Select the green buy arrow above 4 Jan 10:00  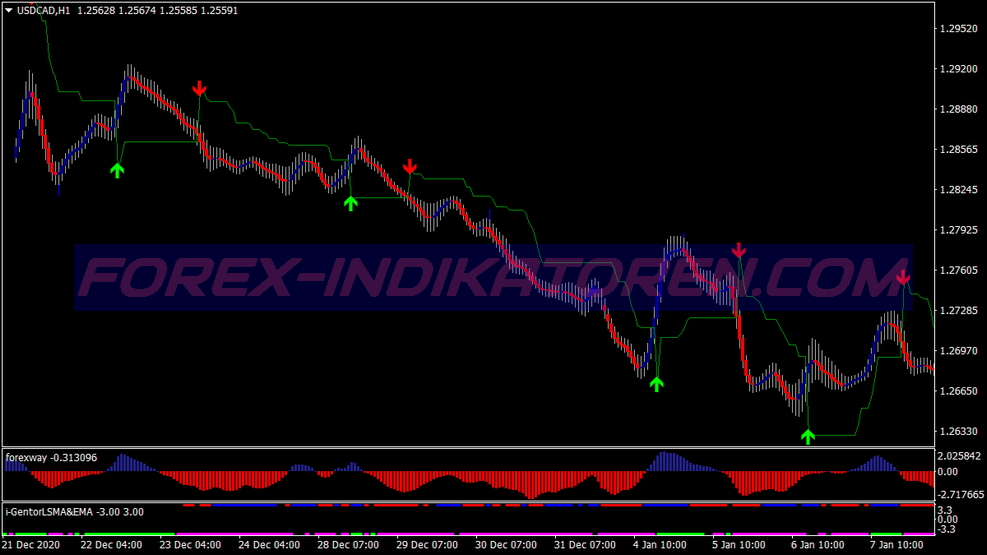click(x=657, y=384)
